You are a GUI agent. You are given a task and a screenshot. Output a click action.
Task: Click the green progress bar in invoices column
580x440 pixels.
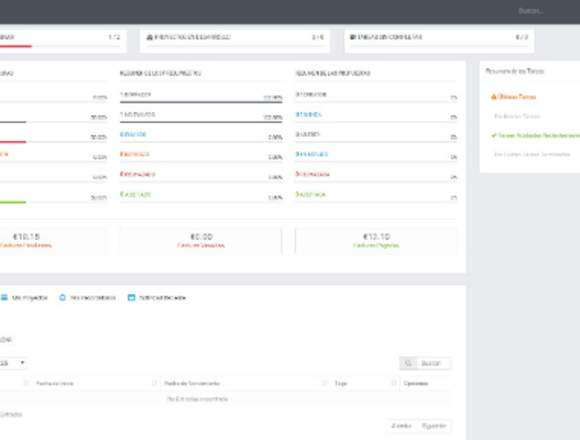pos(13,202)
